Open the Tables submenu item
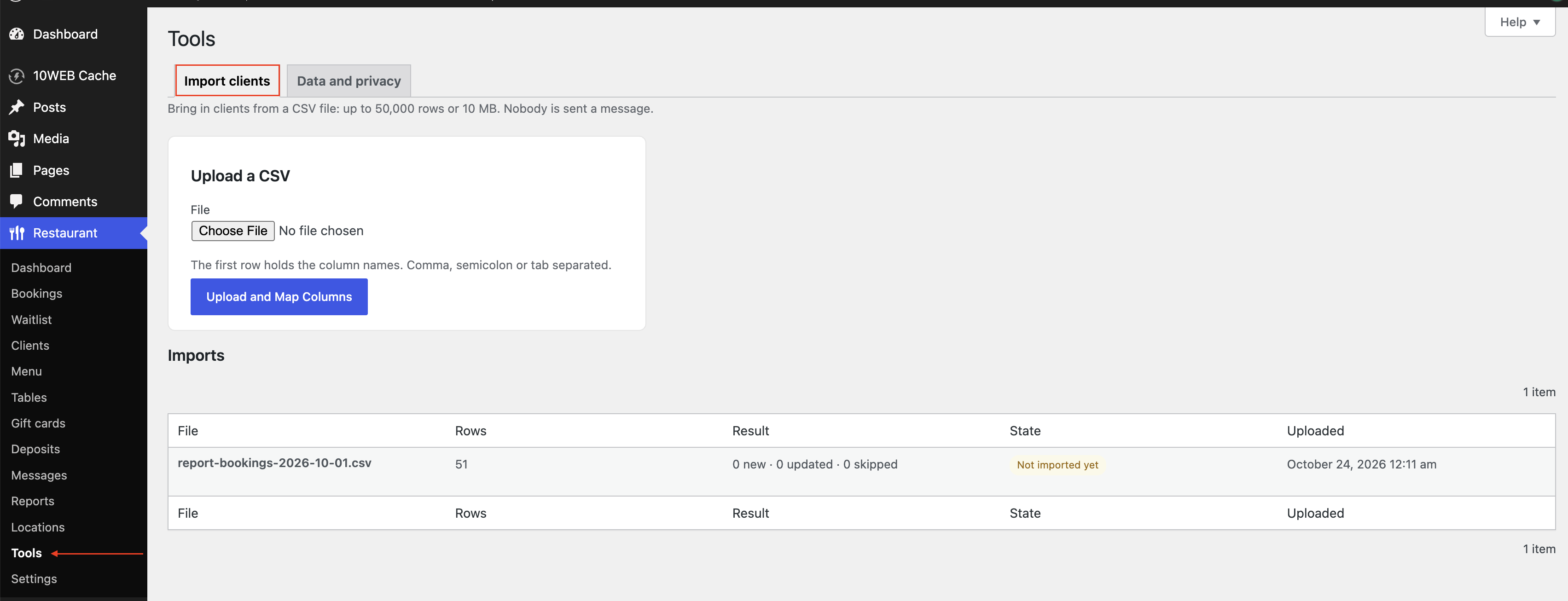 (29, 397)
